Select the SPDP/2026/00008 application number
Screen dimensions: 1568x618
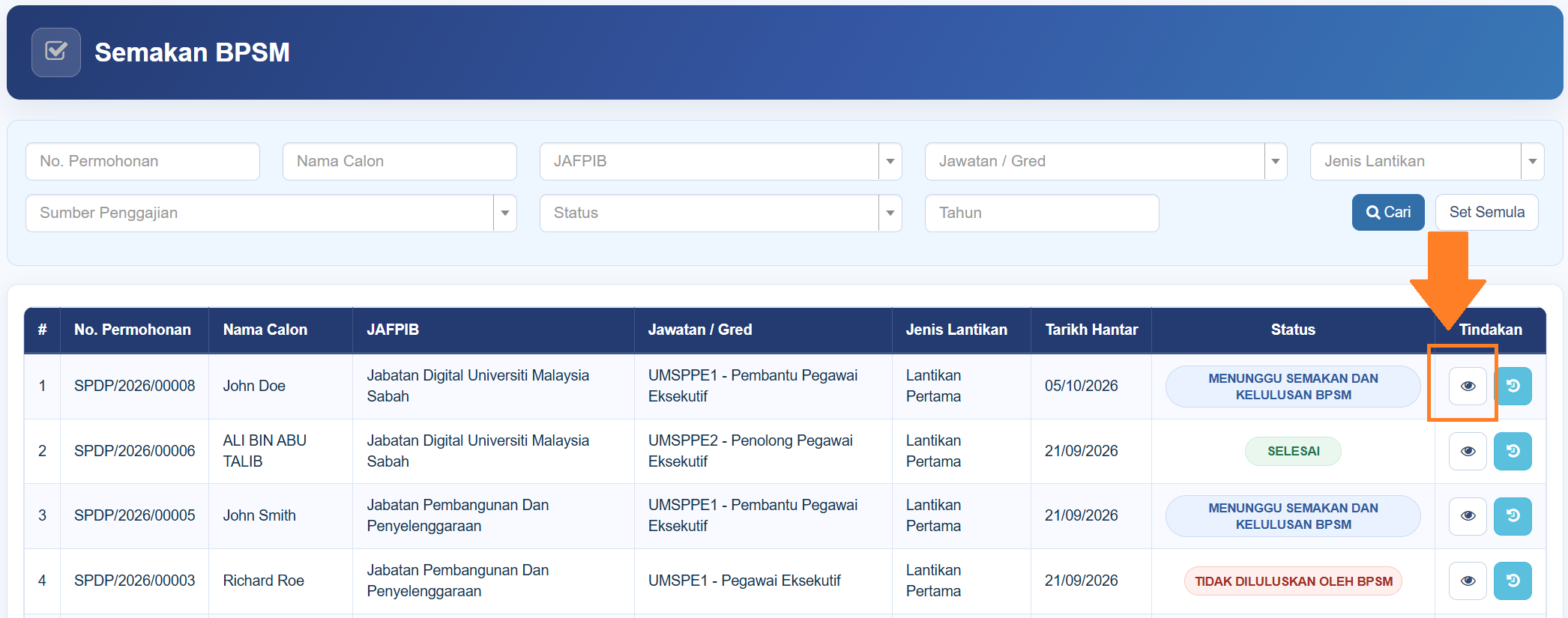coord(134,386)
